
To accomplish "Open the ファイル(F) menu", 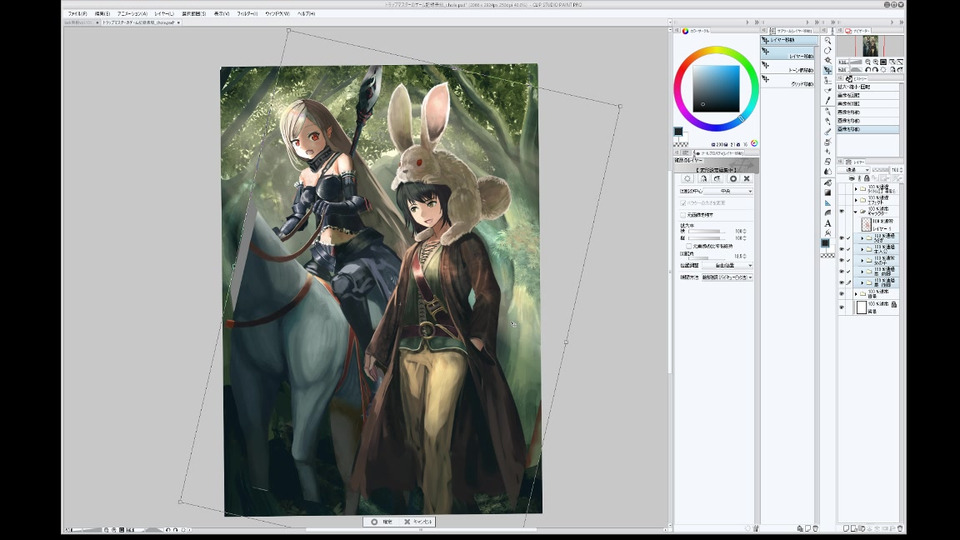I will point(77,13).
